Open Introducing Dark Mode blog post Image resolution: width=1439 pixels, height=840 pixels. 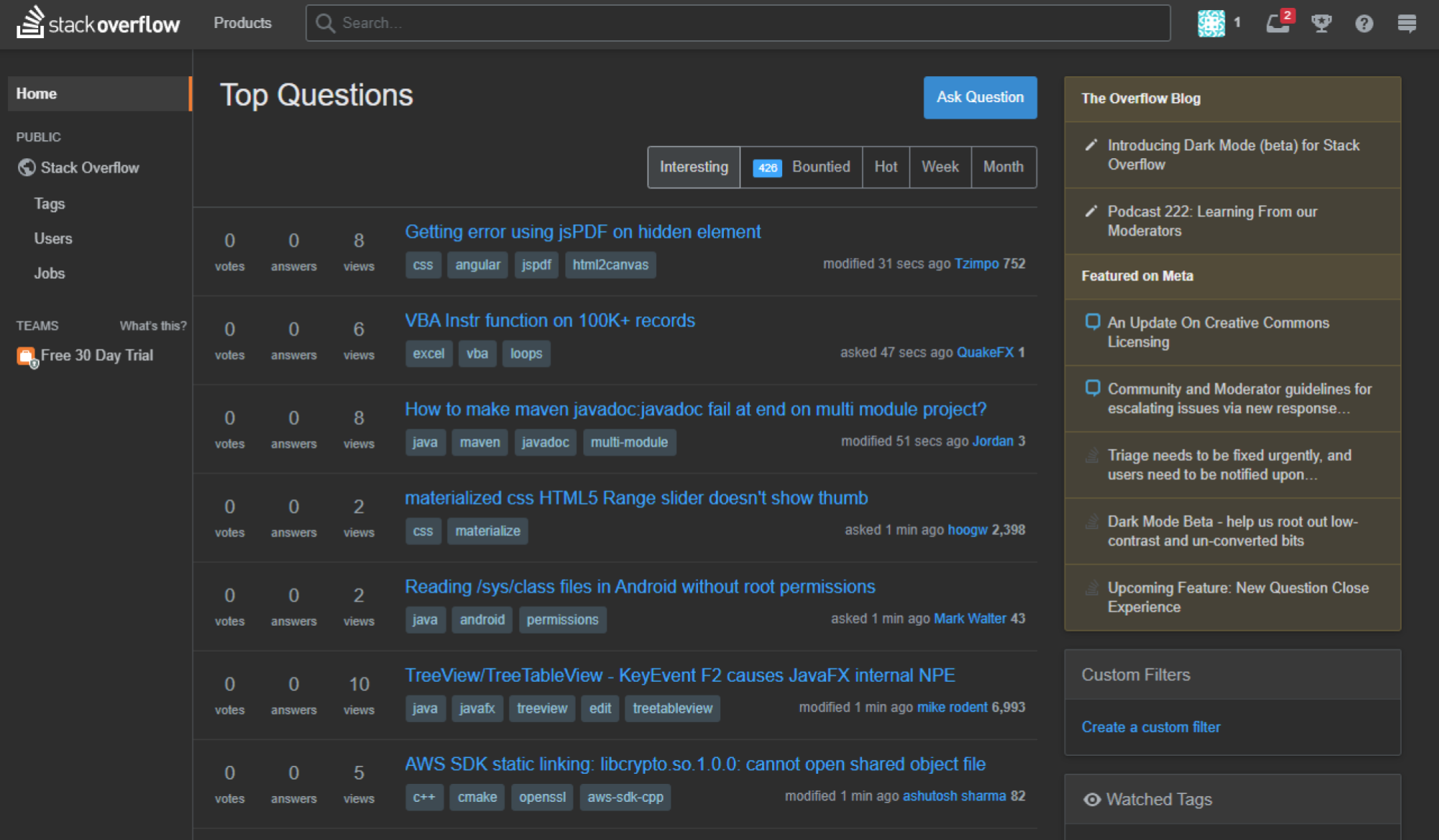1233,155
